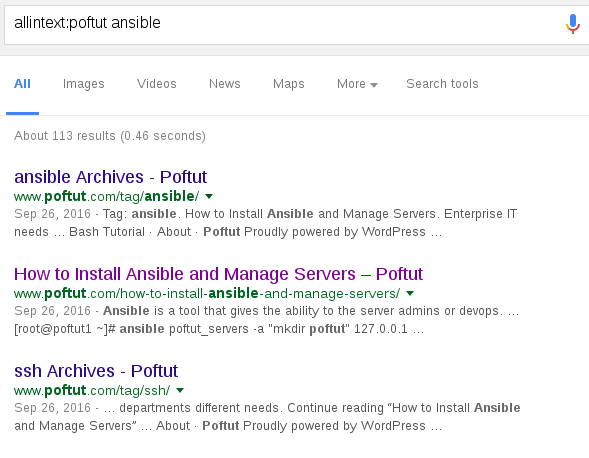The height and width of the screenshot is (458, 589).
Task: Open the News tab
Action: [x=225, y=84]
